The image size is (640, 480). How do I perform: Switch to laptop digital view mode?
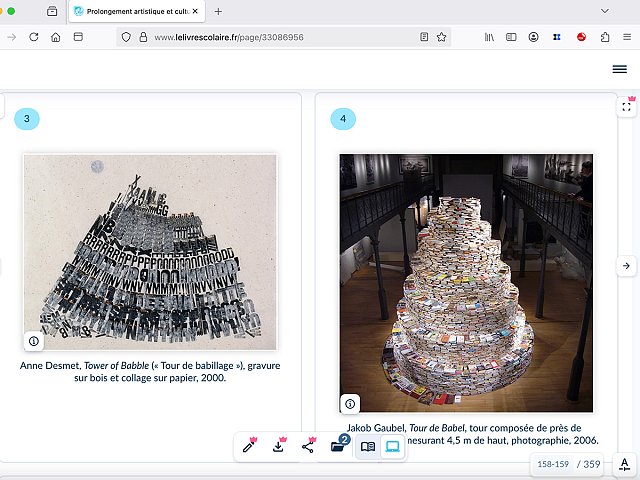coord(392,447)
